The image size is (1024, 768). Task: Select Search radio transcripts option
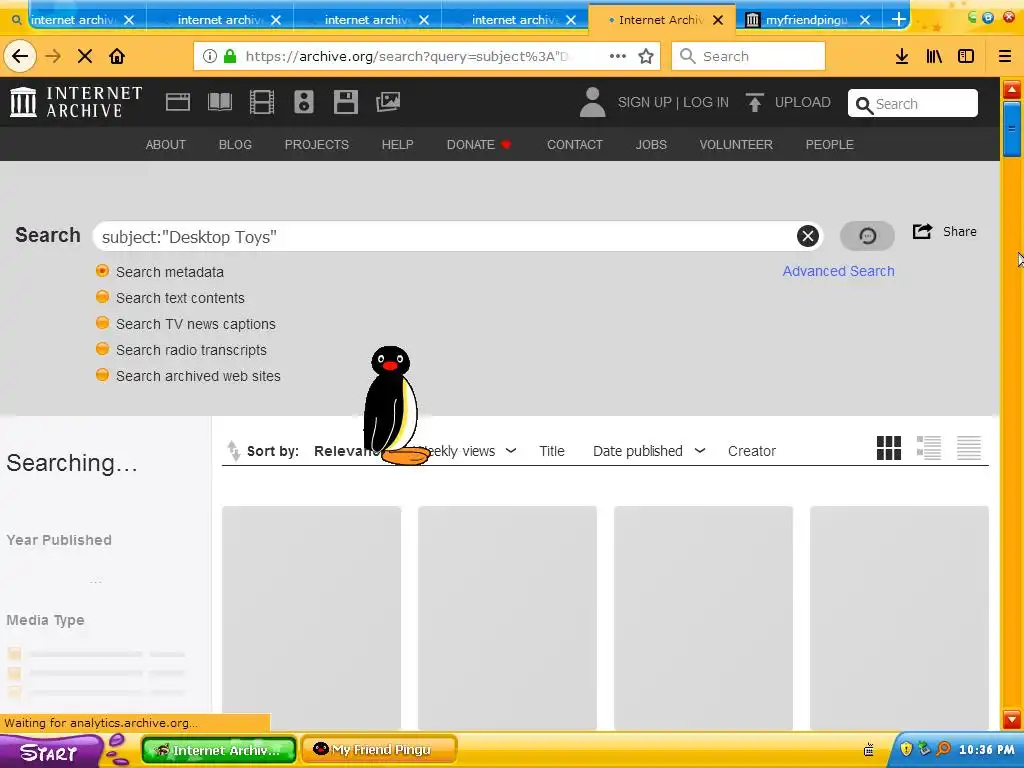(103, 349)
